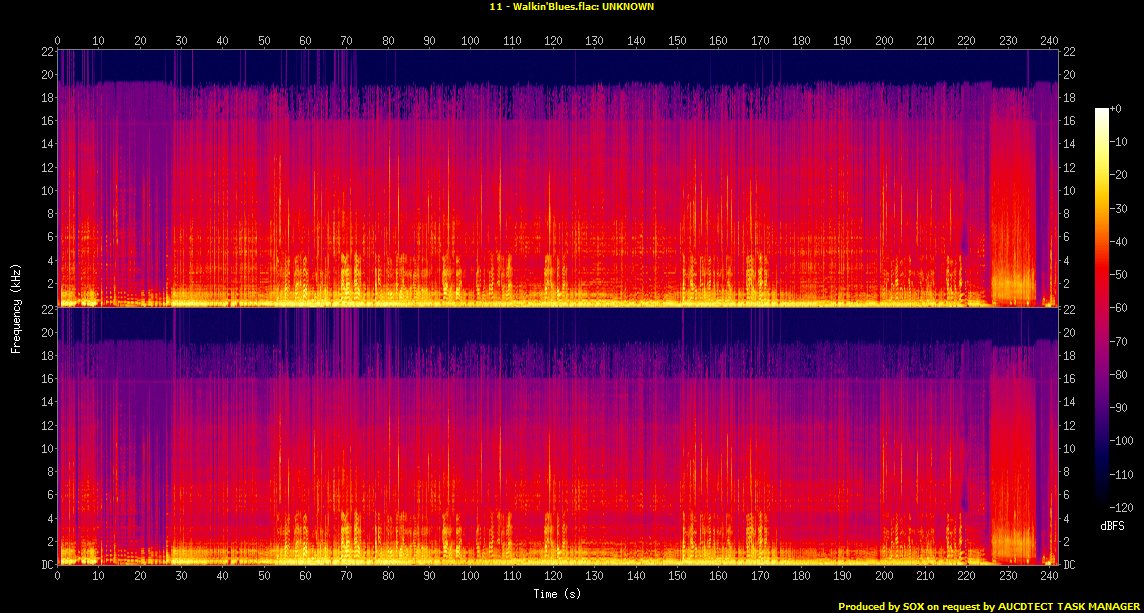Click the "Time (s)" label below the plot

click(x=558, y=594)
